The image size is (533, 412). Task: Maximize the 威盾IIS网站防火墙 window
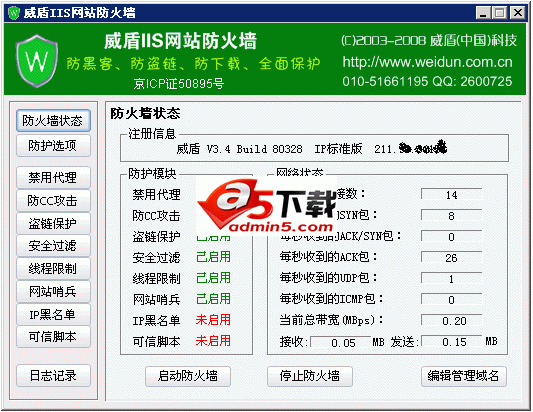[x=499, y=13]
